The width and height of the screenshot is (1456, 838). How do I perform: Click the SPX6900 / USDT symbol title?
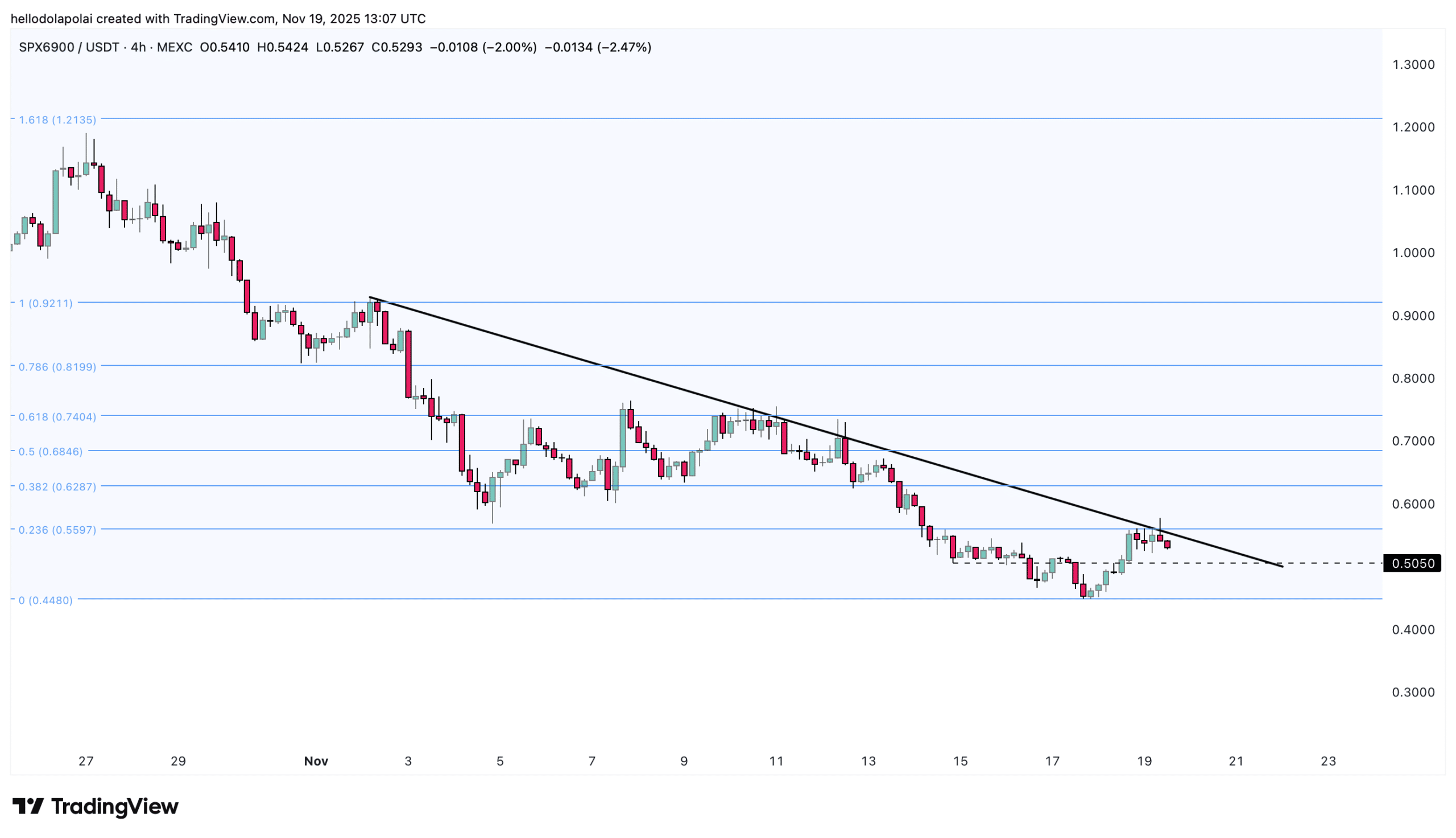coord(68,47)
